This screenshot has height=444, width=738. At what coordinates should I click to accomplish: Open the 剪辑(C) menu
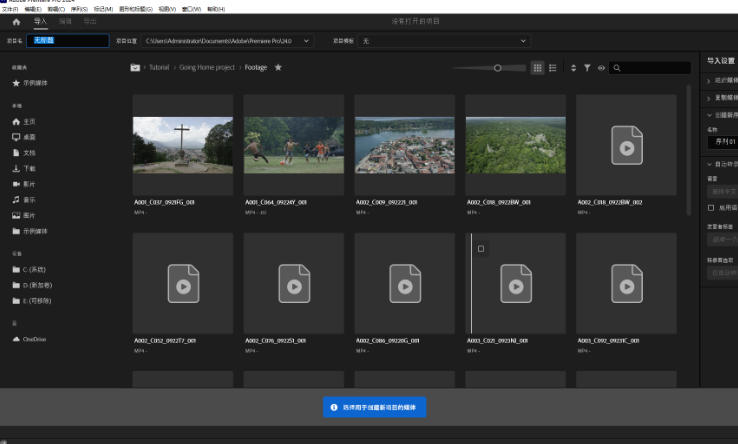pyautogui.click(x=56, y=9)
